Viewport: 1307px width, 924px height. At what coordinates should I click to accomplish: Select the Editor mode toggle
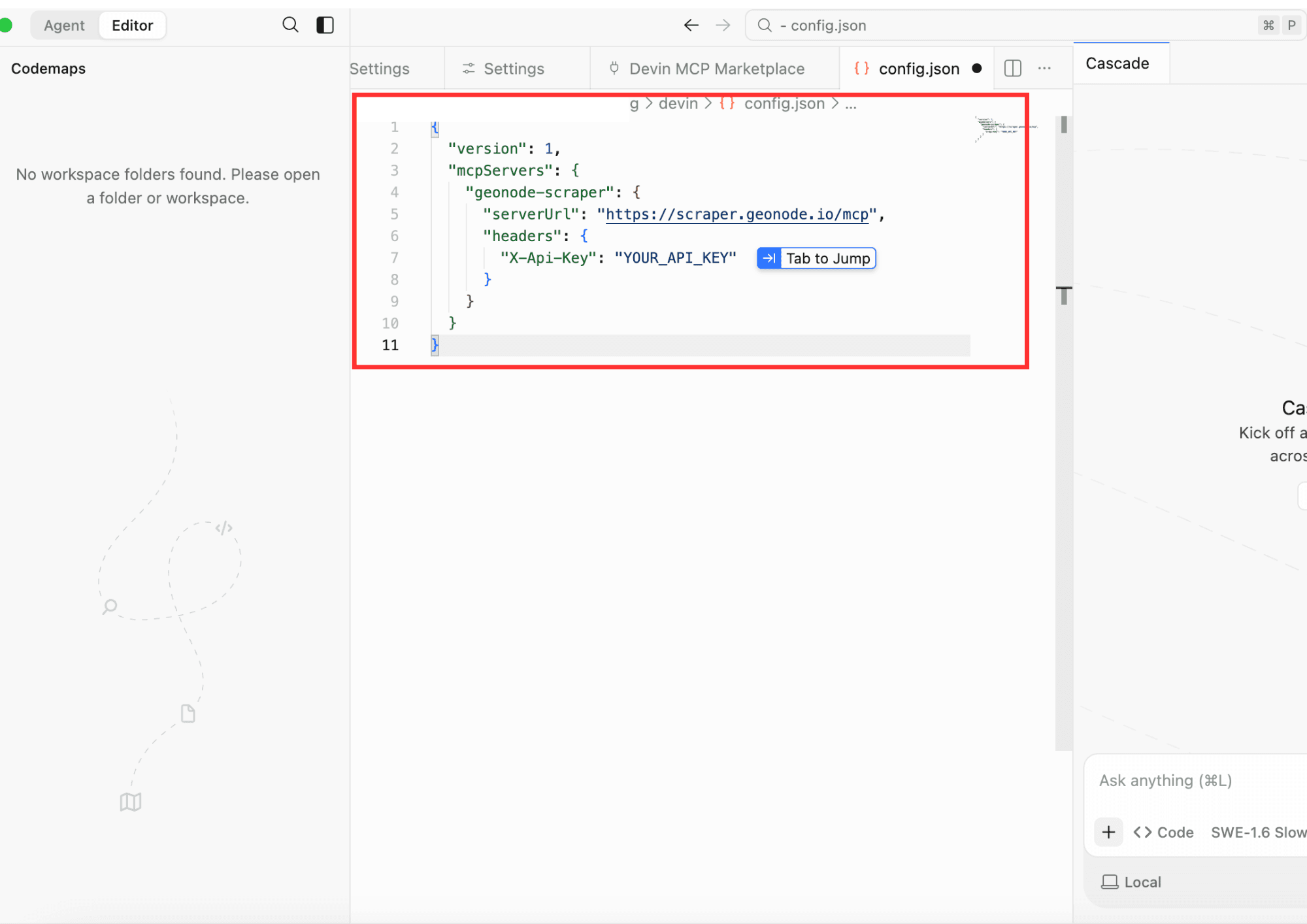pyautogui.click(x=132, y=25)
